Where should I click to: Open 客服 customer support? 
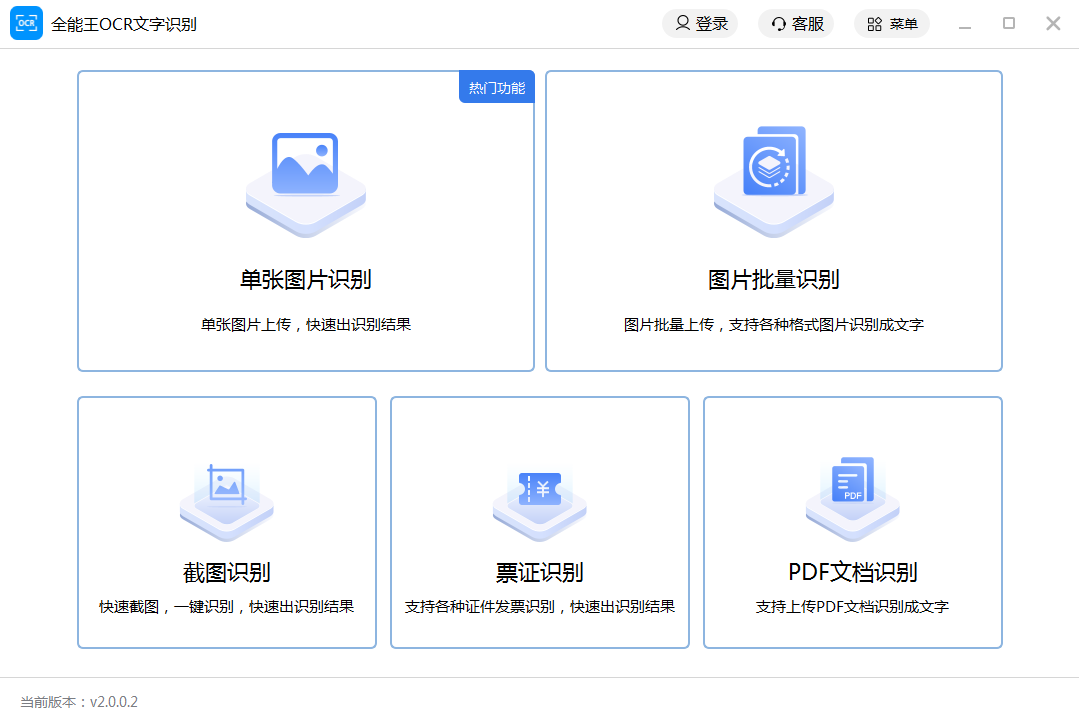797,24
